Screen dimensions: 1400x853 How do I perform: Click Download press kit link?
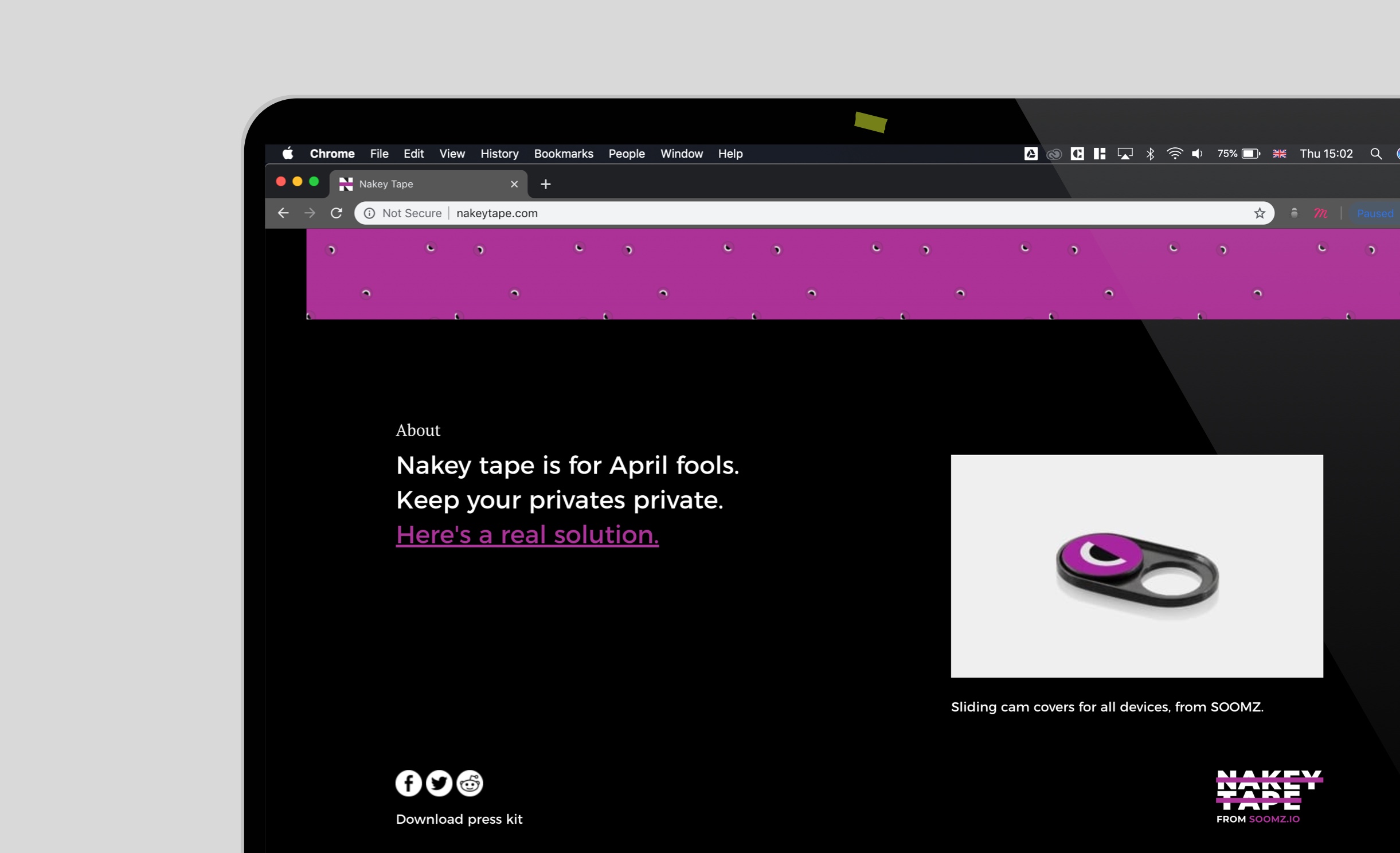459,819
